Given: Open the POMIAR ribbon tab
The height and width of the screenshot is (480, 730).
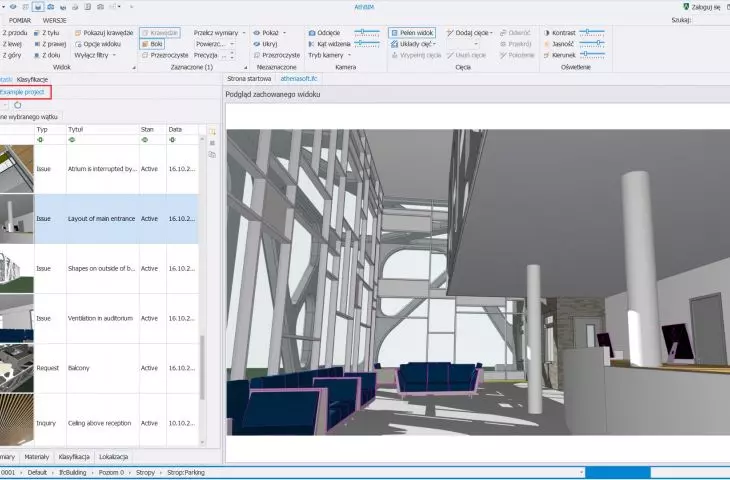Looking at the screenshot, I should coord(20,20).
